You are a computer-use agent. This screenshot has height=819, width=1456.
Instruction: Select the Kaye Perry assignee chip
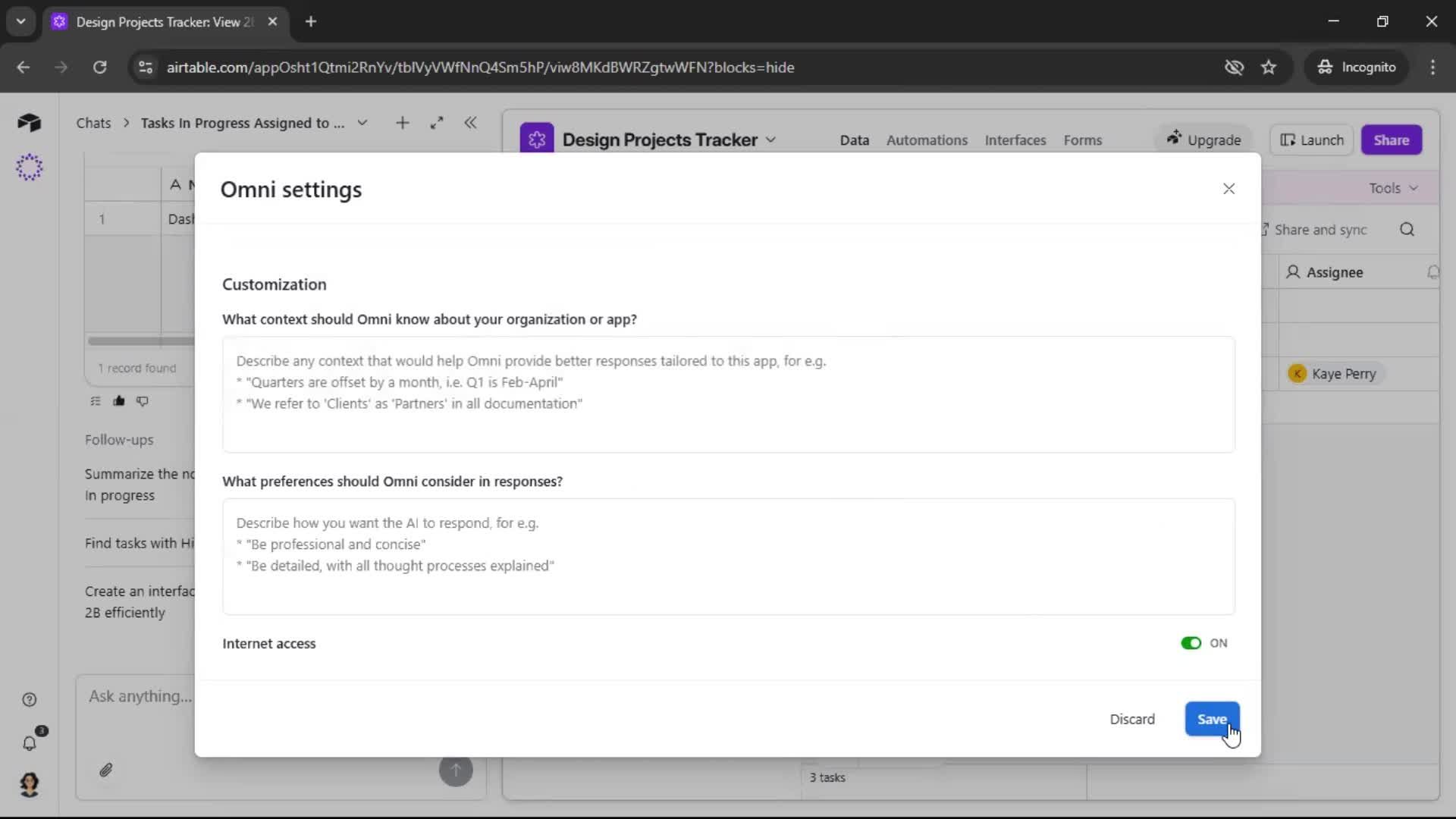click(1335, 374)
